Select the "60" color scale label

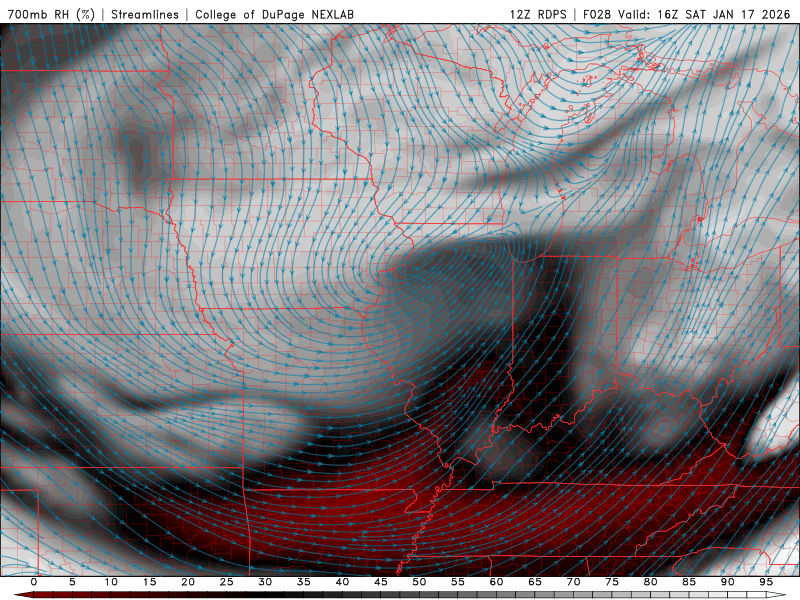496,582
